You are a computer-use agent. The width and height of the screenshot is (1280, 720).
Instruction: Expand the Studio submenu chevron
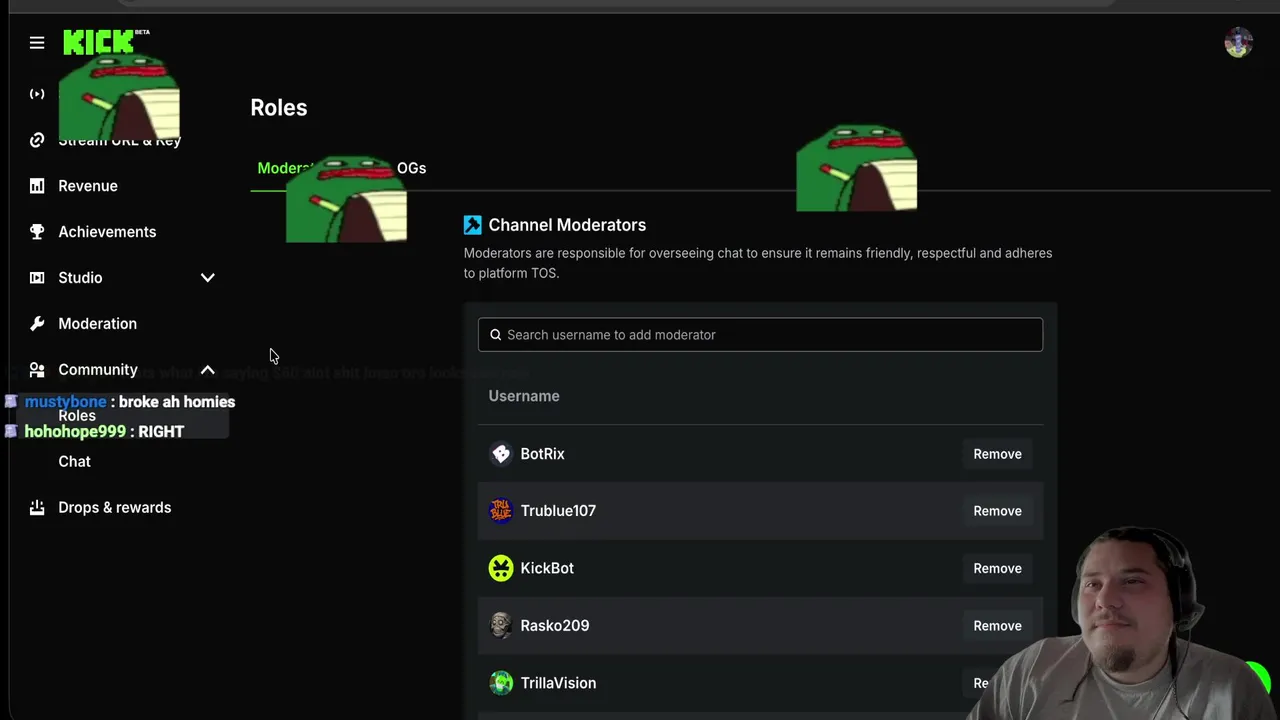pos(207,278)
